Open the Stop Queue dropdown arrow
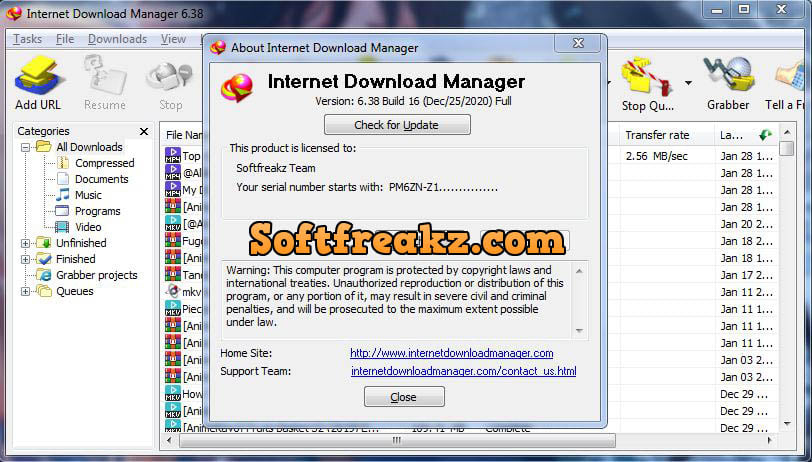This screenshot has height=462, width=812. (688, 82)
